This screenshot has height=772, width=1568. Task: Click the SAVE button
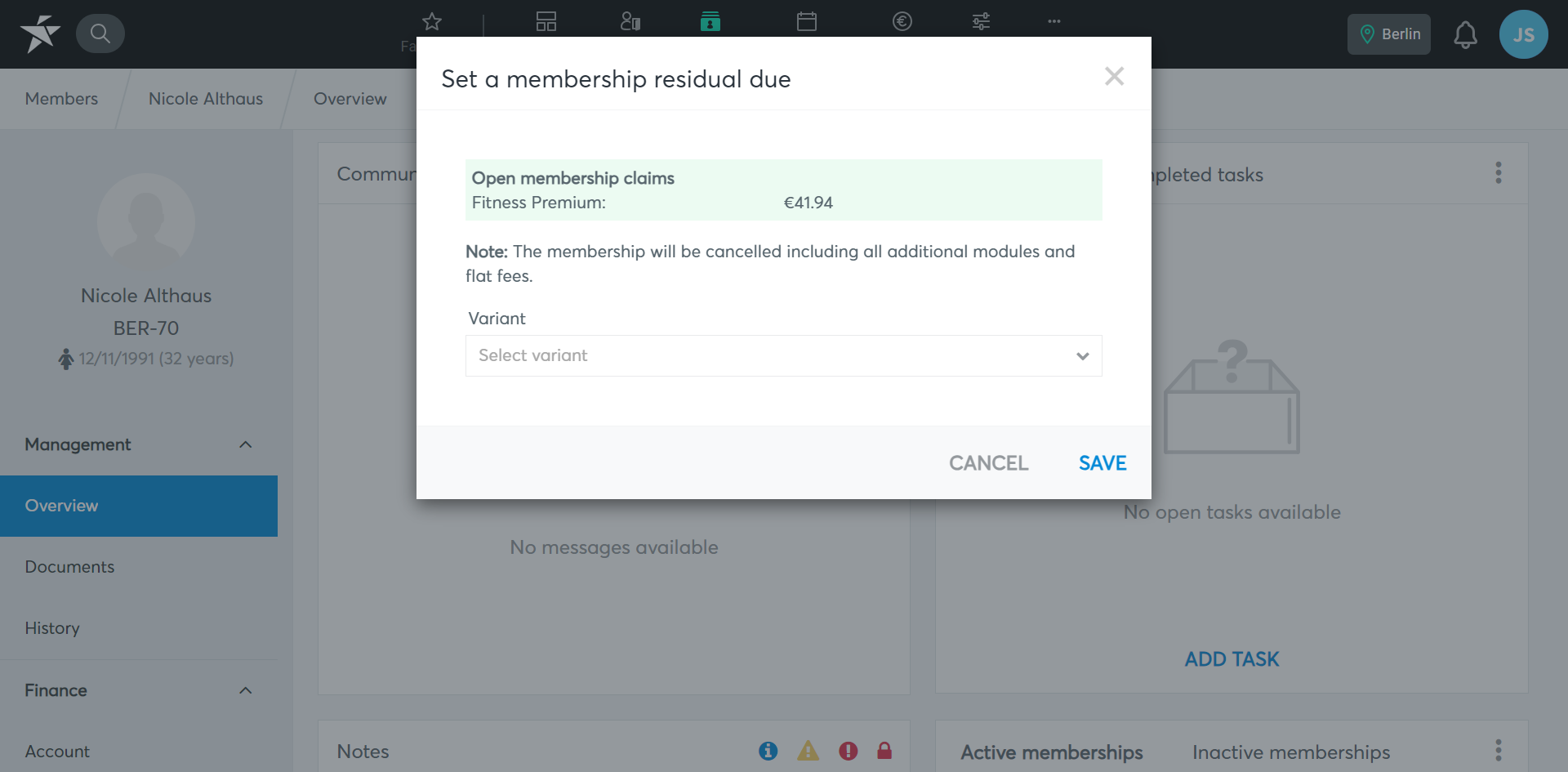click(1102, 463)
